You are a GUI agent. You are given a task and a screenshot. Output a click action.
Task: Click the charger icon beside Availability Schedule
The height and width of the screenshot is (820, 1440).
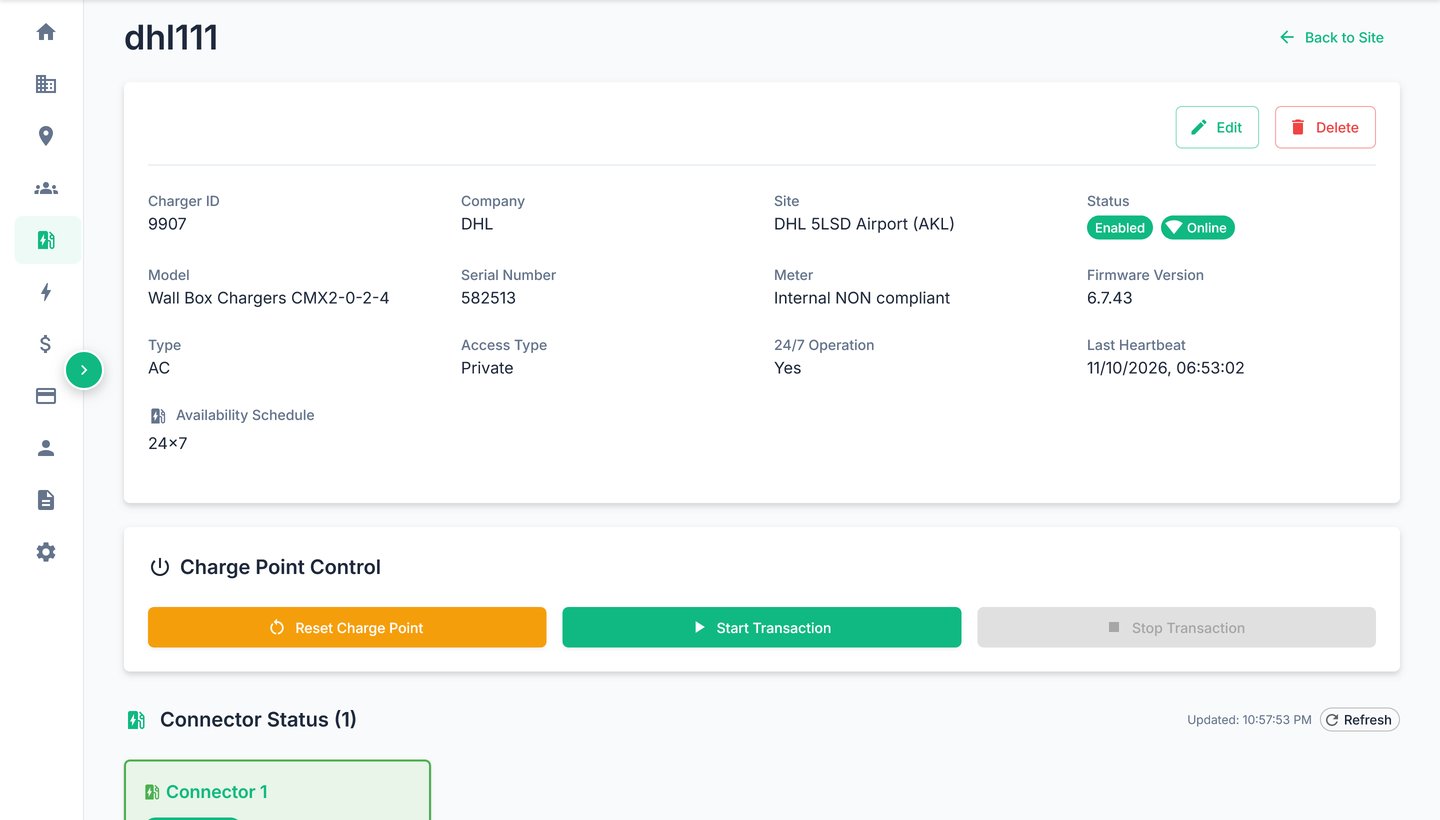158,416
